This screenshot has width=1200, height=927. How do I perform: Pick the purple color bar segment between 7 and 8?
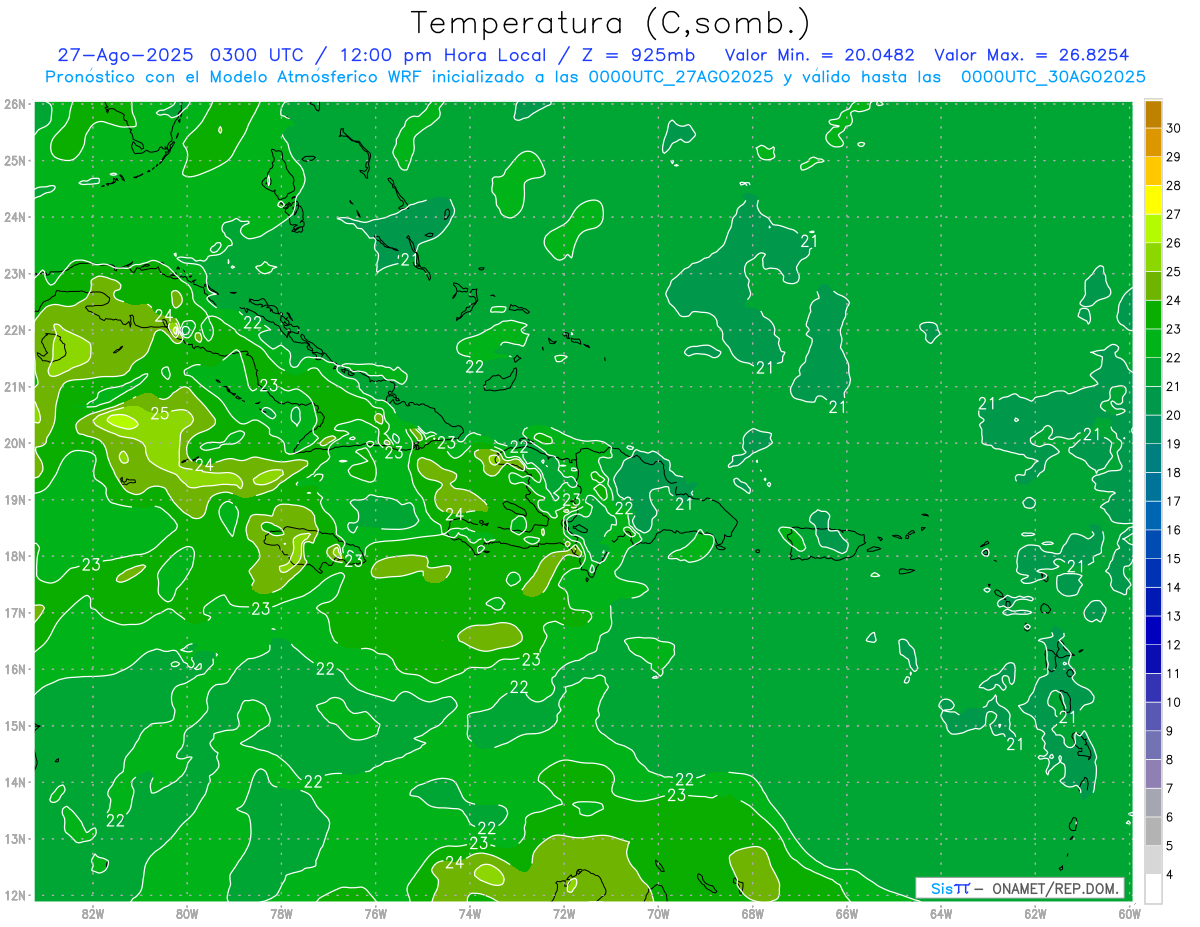pos(1153,774)
